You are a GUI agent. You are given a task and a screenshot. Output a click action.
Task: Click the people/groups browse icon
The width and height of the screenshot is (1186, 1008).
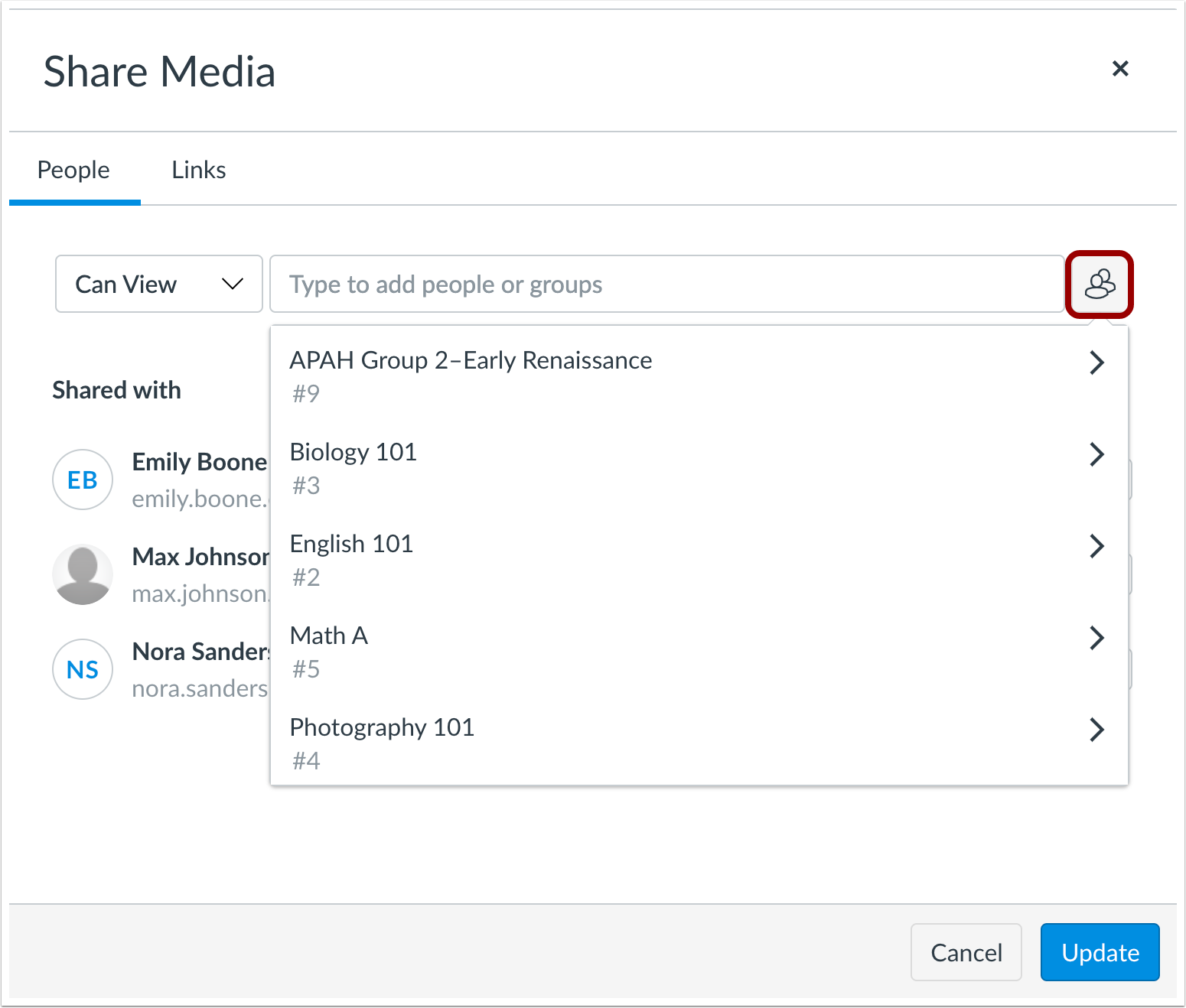click(x=1099, y=285)
